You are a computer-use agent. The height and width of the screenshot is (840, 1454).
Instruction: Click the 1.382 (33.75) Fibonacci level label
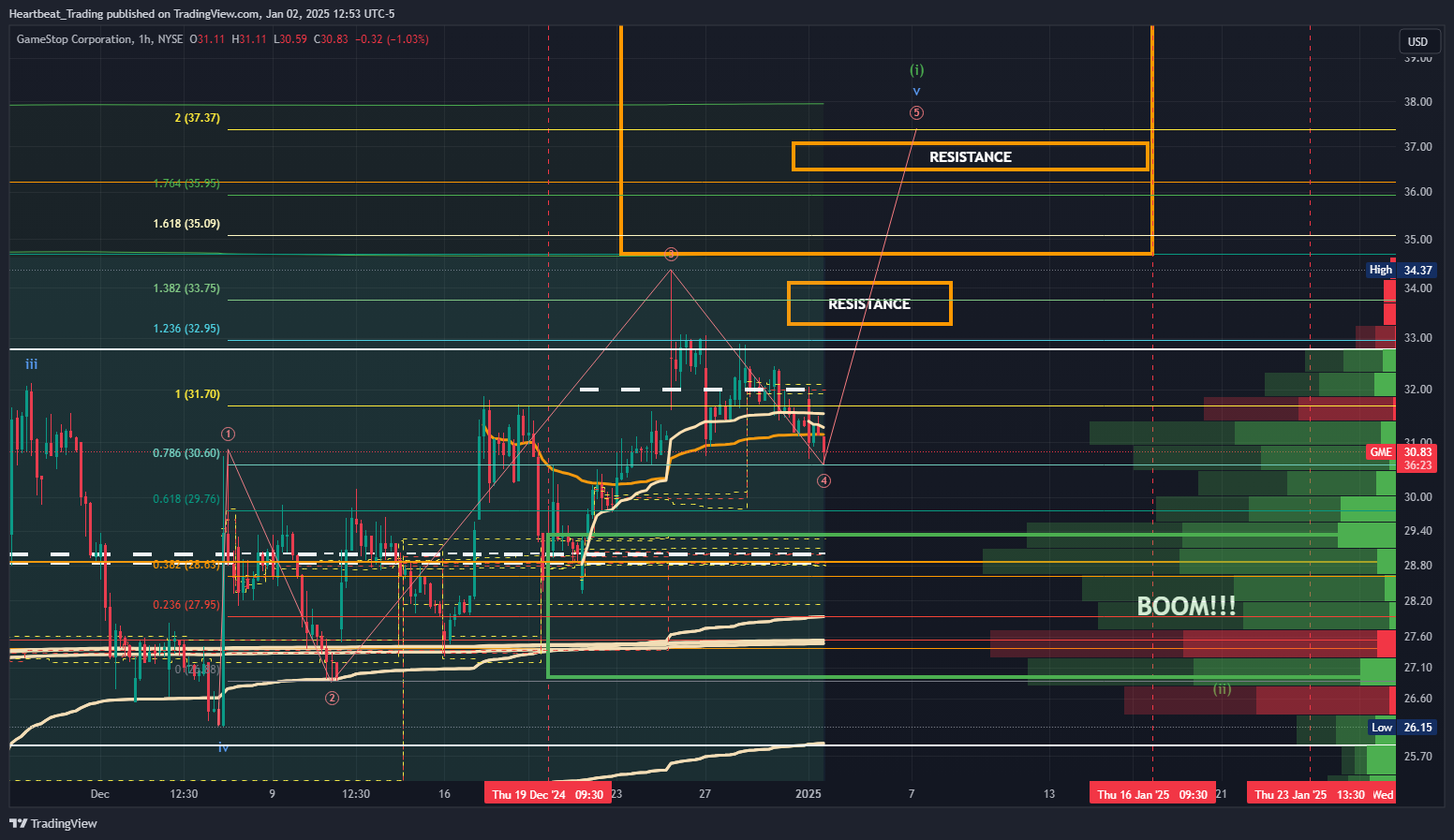(x=186, y=288)
